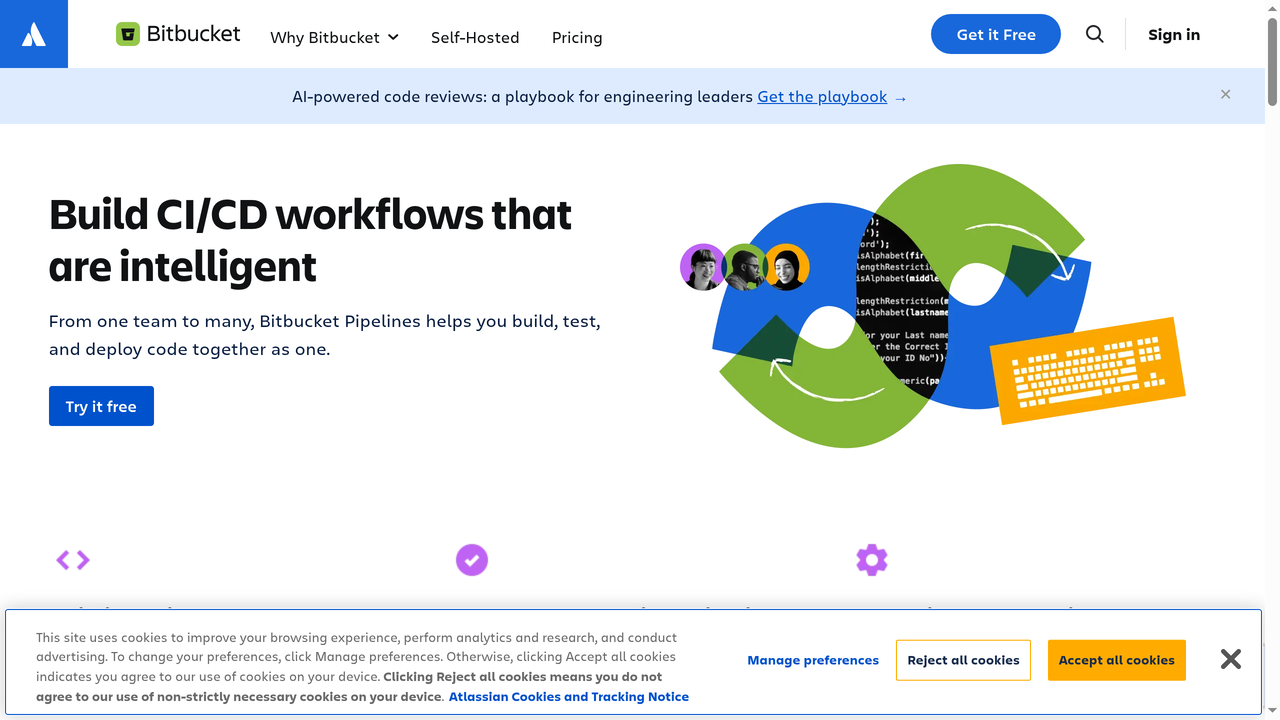Open the Why Bitbucket chevron menu

(395, 37)
